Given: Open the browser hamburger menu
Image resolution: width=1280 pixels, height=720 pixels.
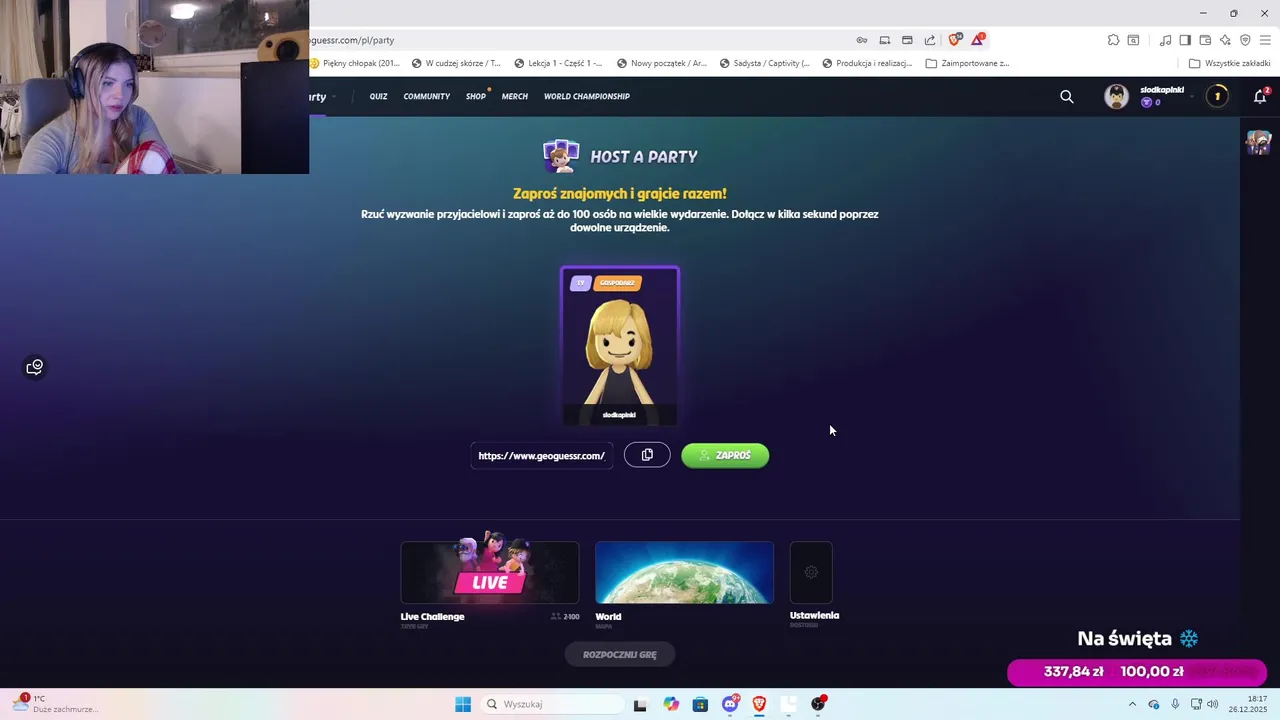Looking at the screenshot, I should click(1265, 40).
